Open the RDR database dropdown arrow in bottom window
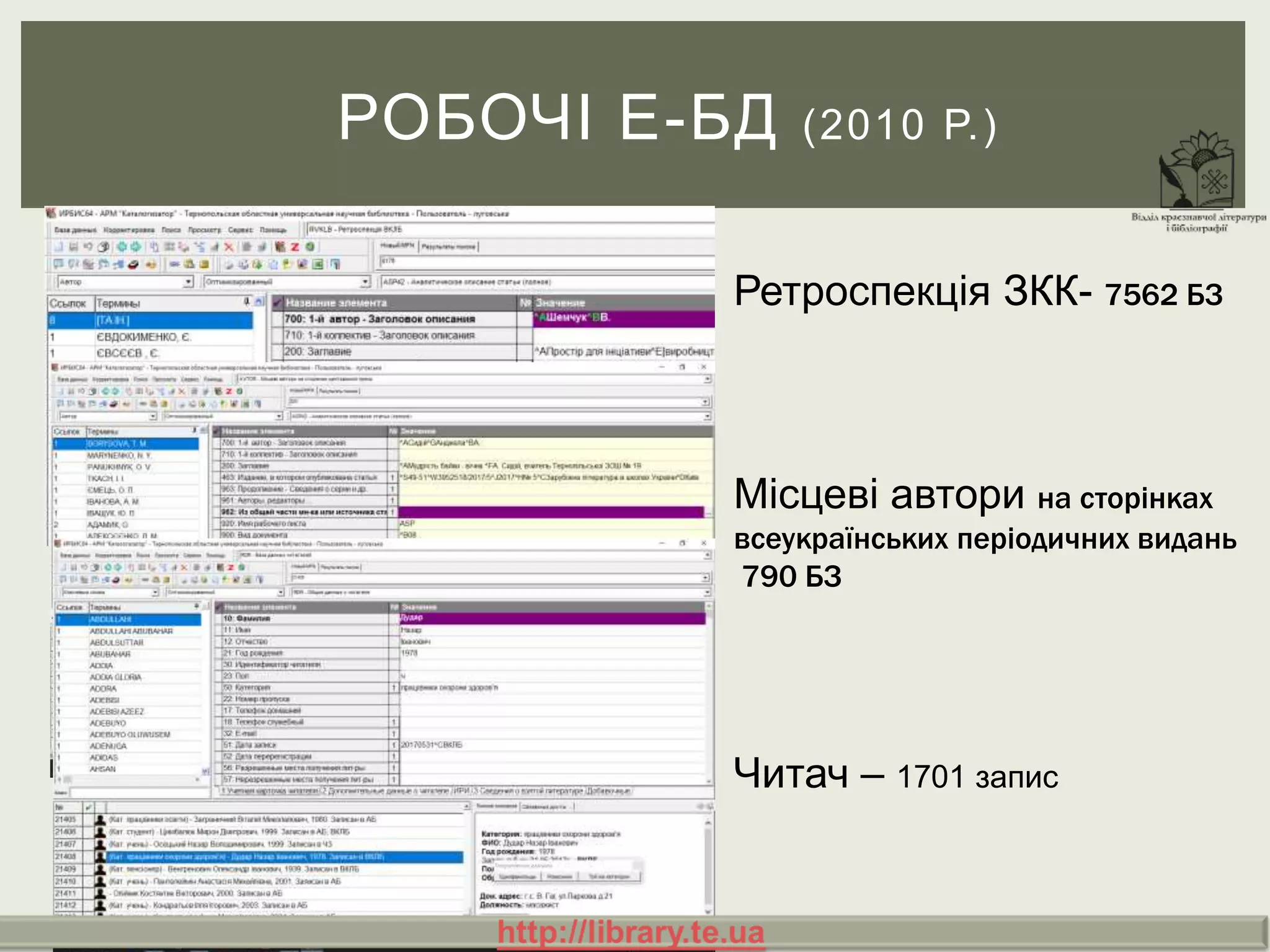 [x=708, y=555]
